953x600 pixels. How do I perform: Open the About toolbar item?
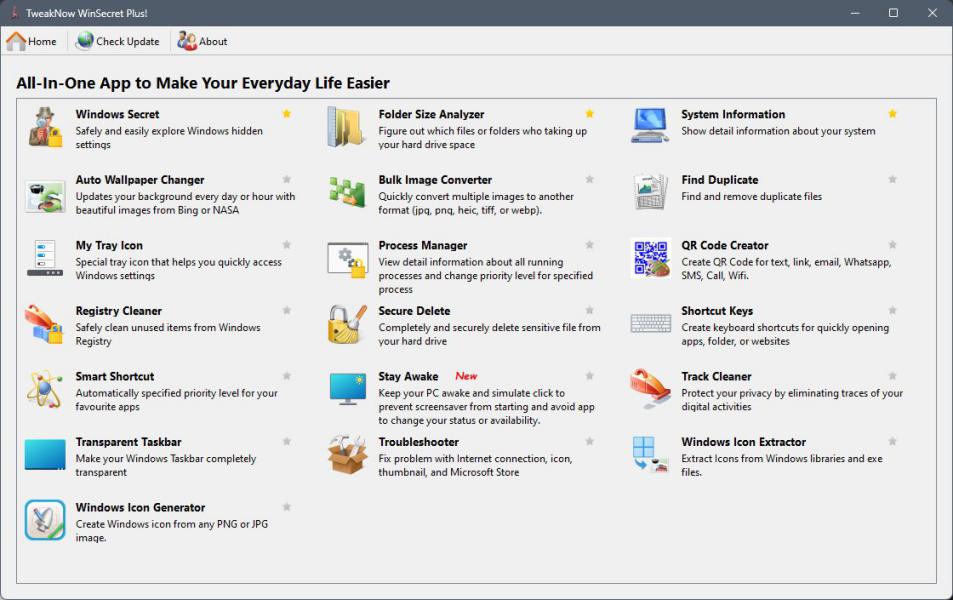point(202,41)
